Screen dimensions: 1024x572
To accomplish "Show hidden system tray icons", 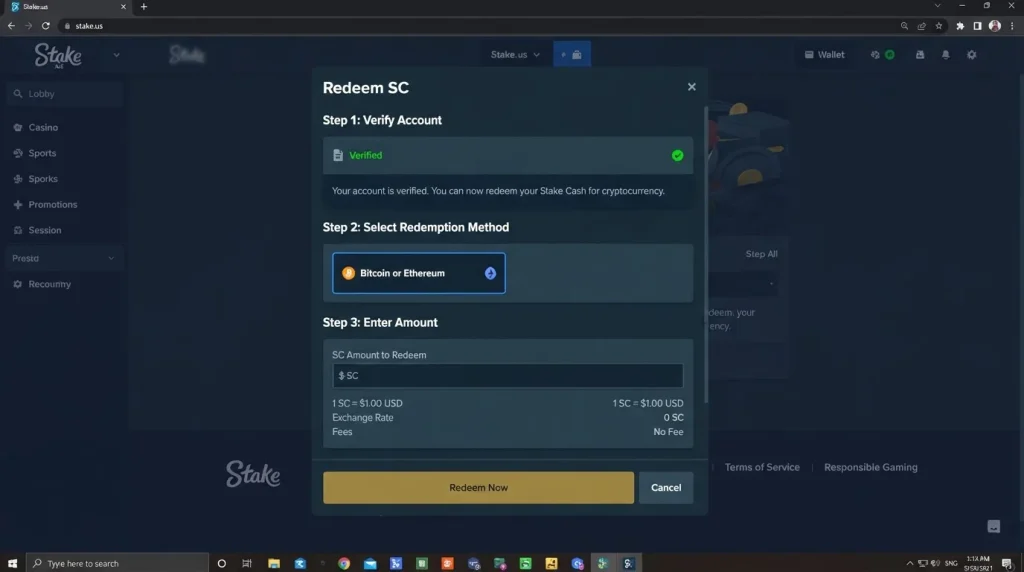I will pos(909,563).
